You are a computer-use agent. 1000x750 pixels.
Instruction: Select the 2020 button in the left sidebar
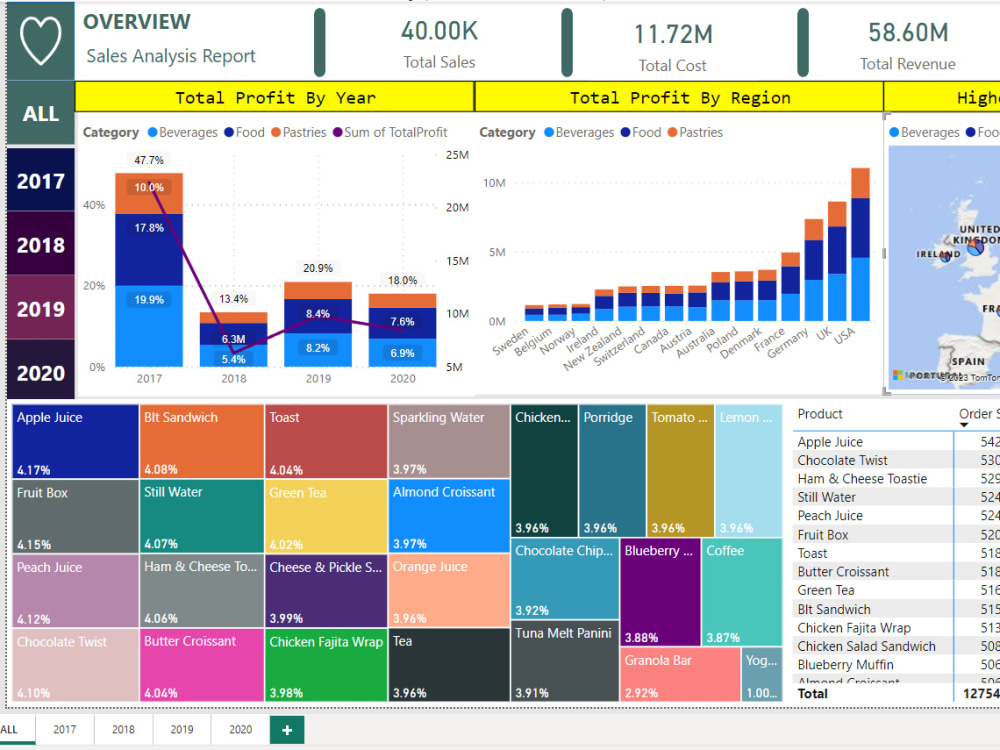tap(40, 371)
